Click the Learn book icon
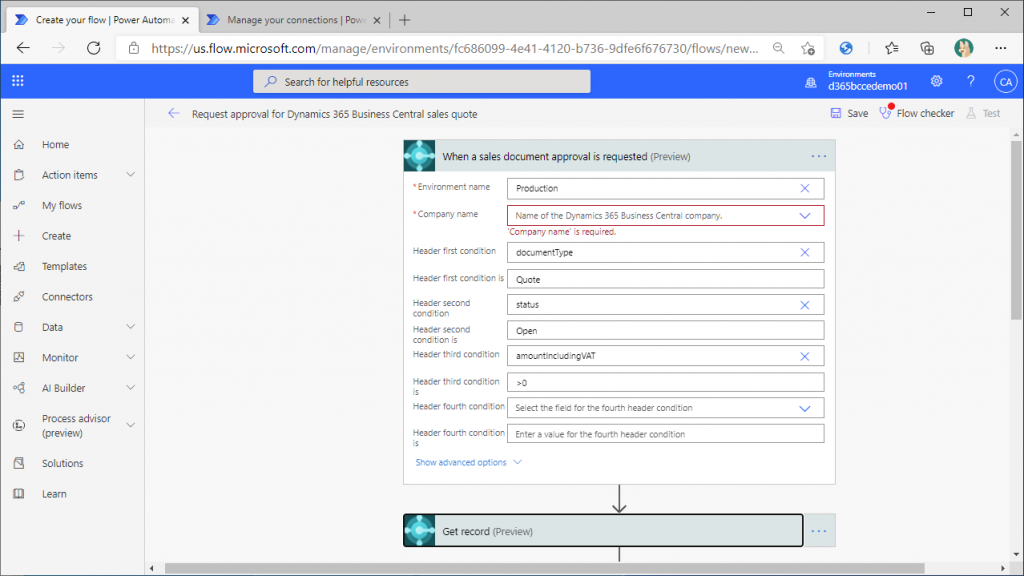 point(19,494)
